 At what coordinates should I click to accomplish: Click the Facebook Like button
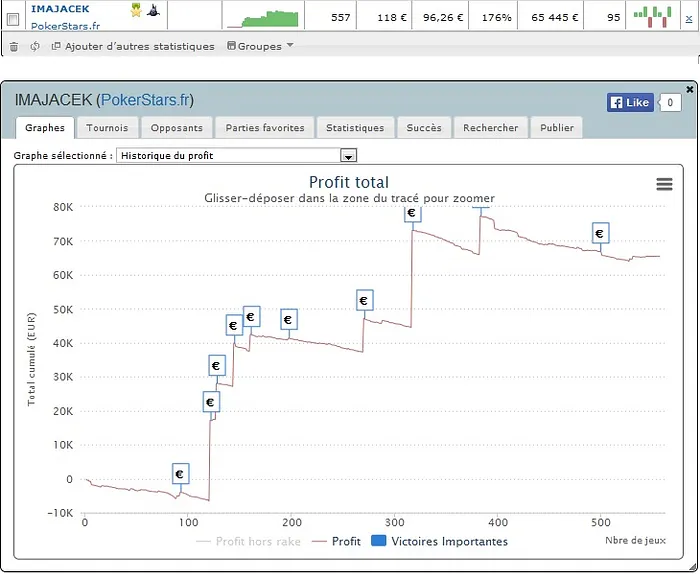pyautogui.click(x=629, y=102)
